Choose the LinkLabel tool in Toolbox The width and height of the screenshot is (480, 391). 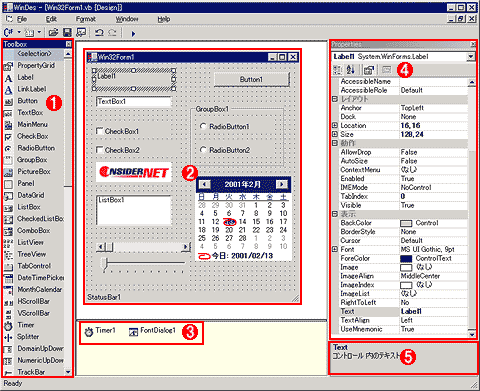click(32, 89)
